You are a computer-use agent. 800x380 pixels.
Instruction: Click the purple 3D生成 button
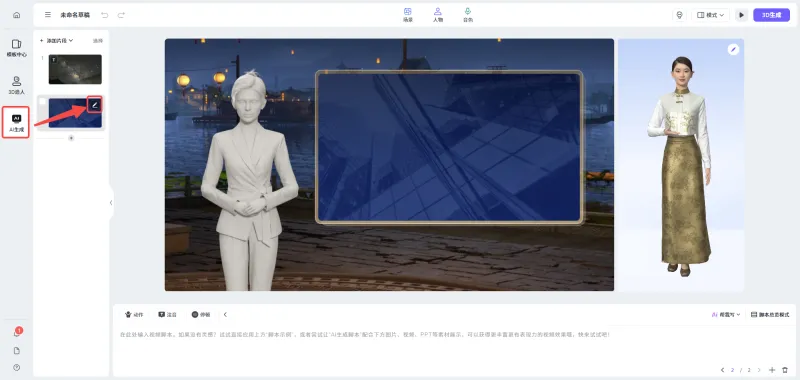771,15
